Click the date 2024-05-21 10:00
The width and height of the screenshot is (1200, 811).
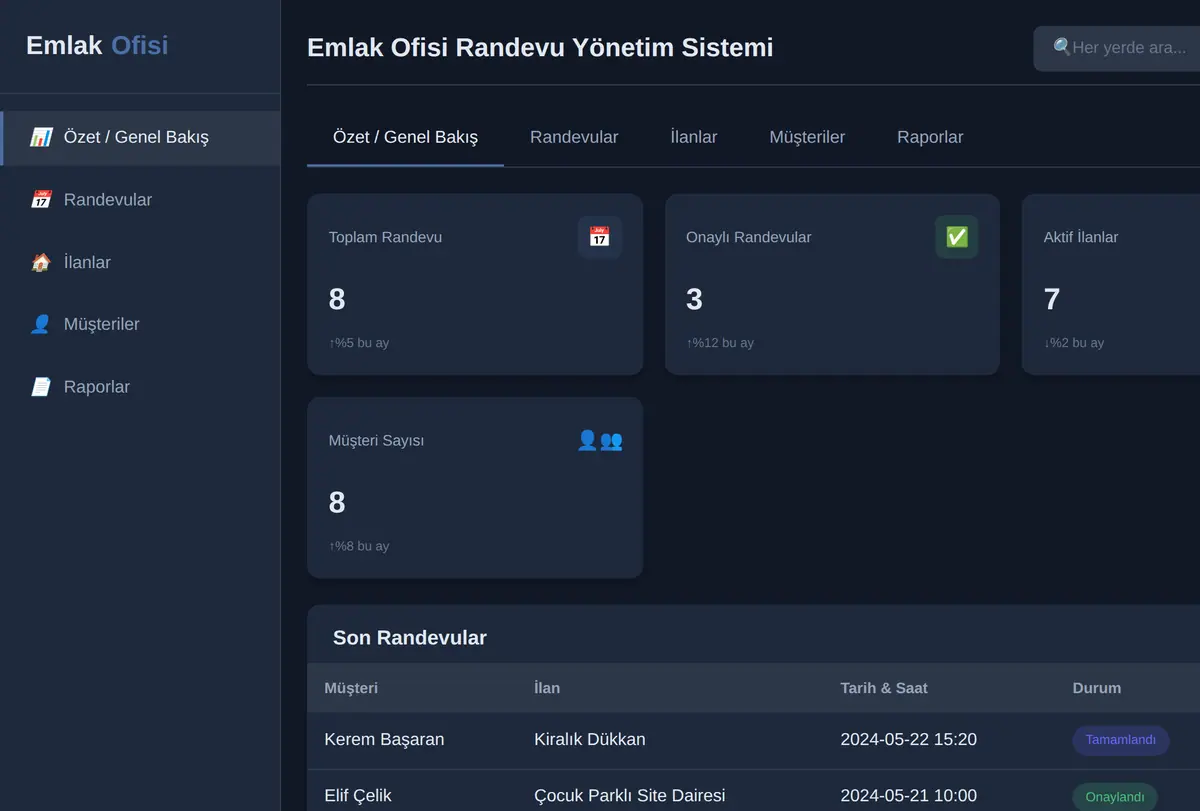909,796
